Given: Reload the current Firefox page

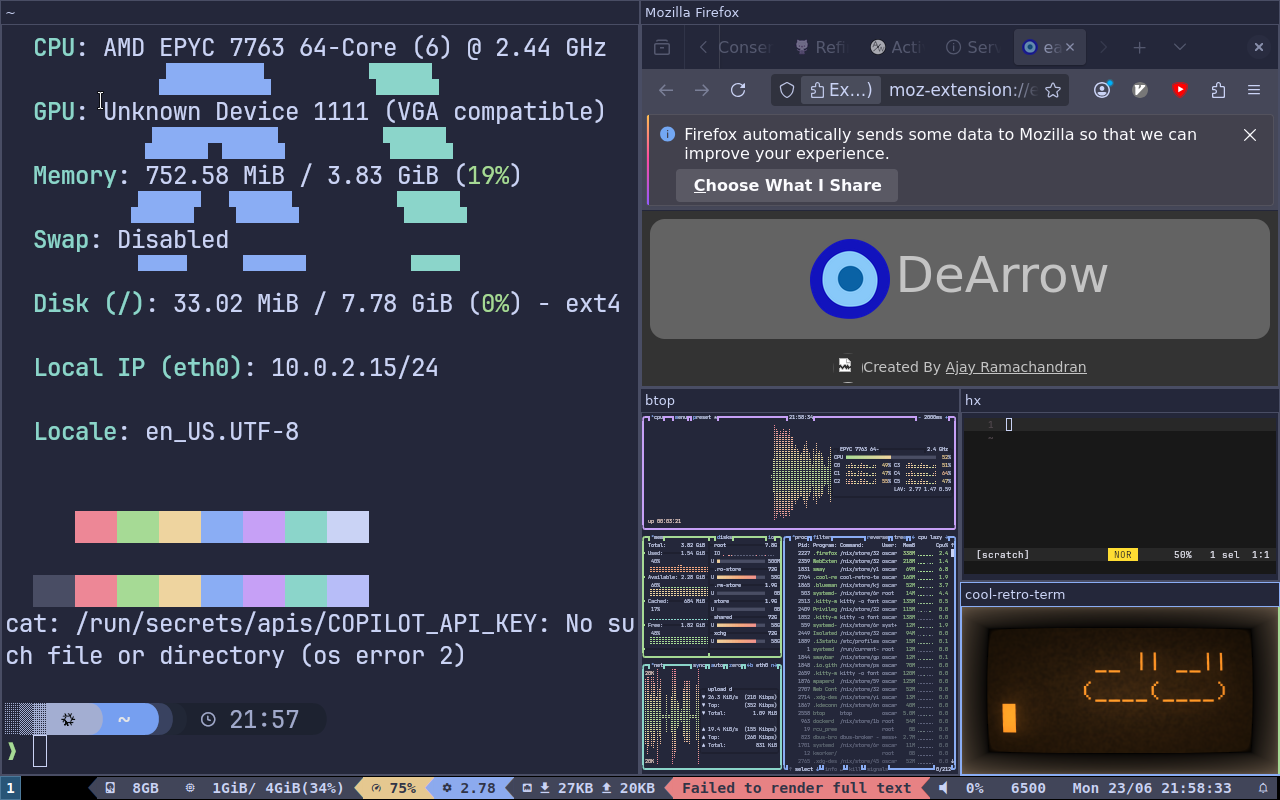Looking at the screenshot, I should [738, 90].
